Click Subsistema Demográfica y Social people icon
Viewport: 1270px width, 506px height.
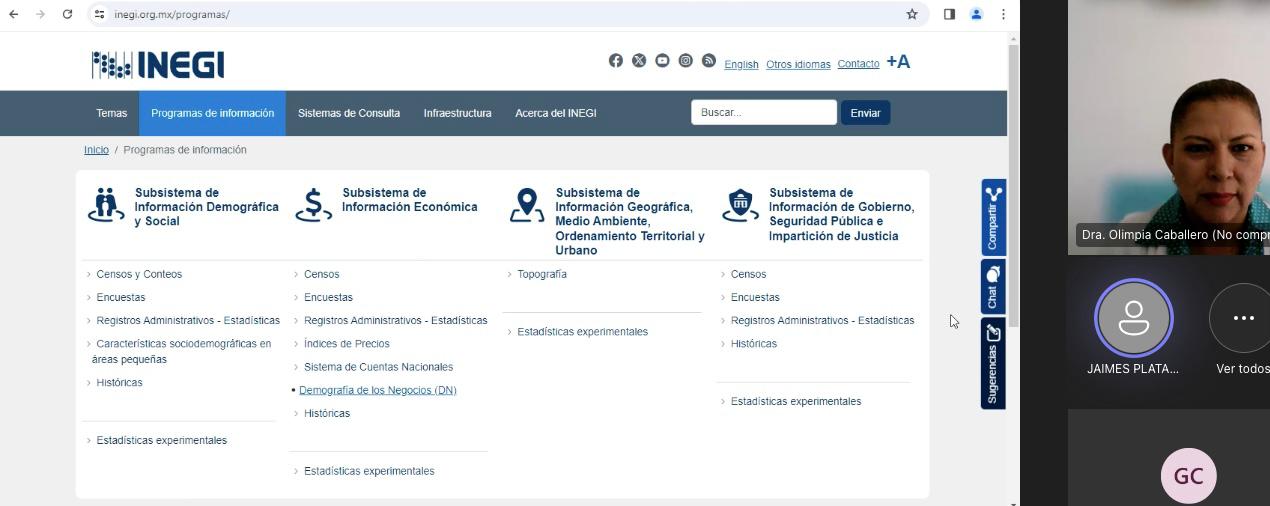pos(106,205)
